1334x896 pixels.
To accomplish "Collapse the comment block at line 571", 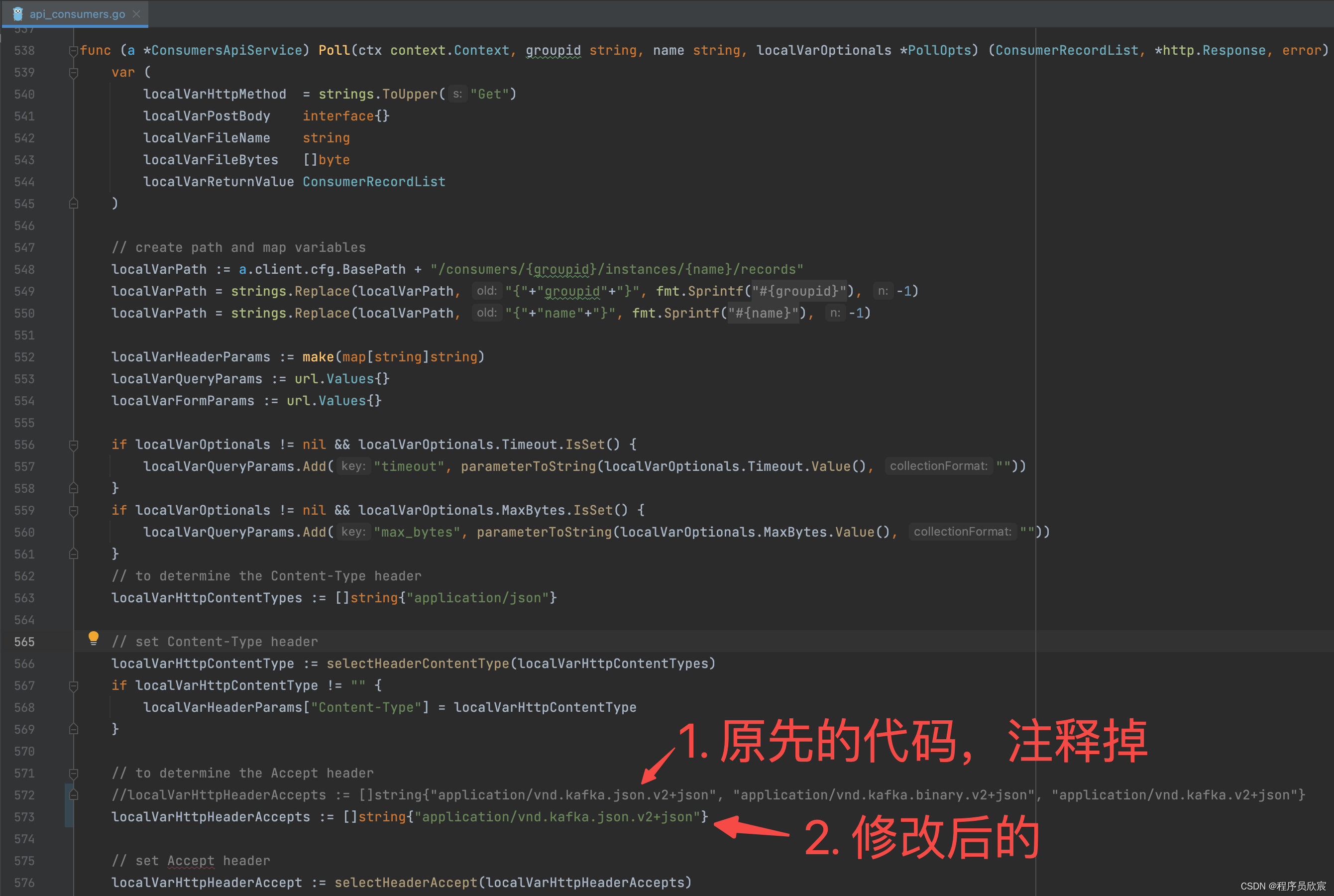I will click(x=73, y=773).
